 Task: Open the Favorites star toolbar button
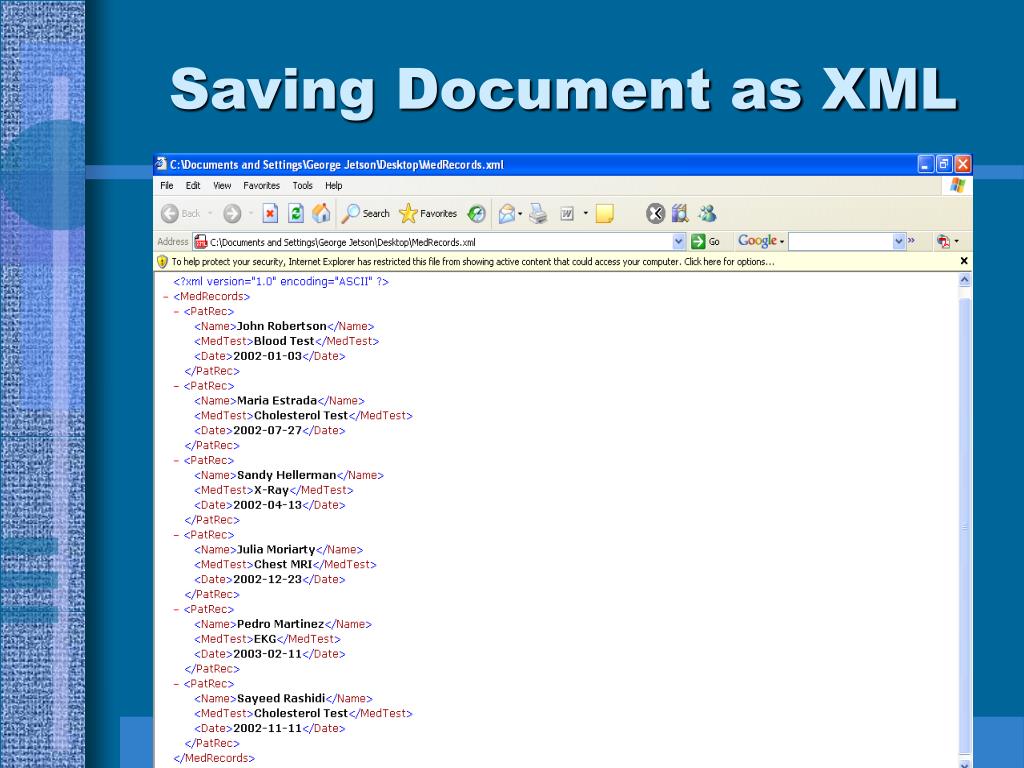[428, 214]
